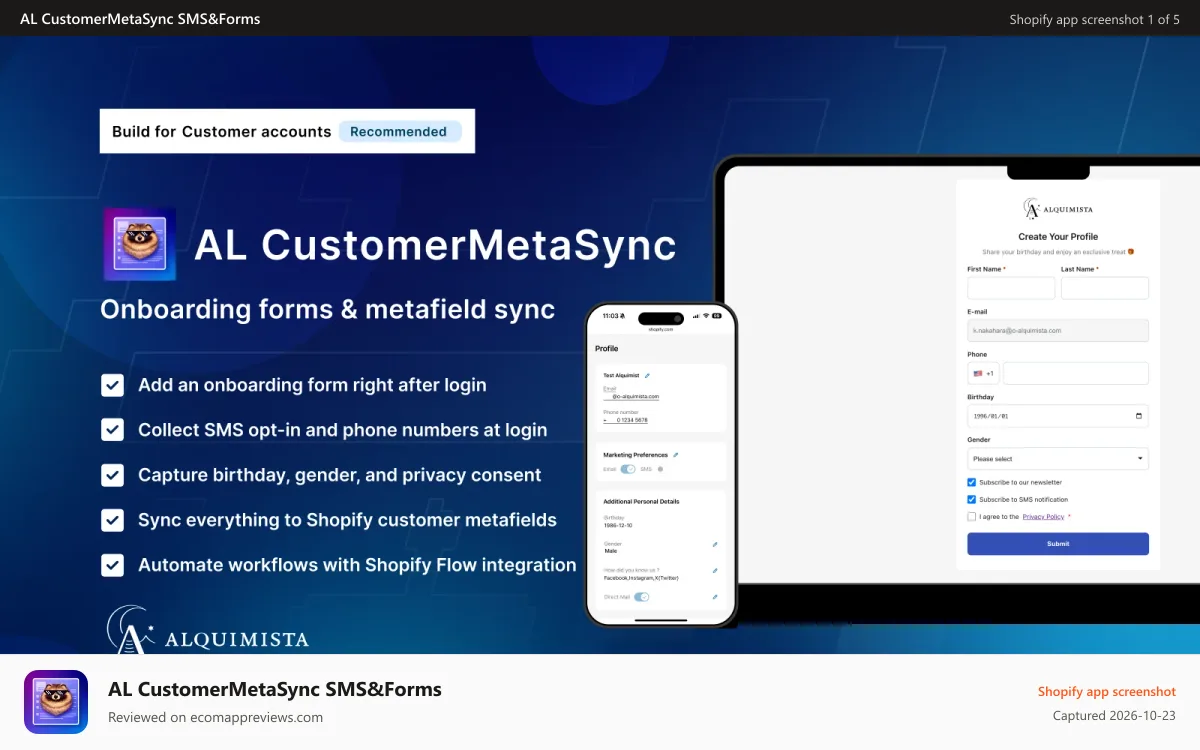Image resolution: width=1200 pixels, height=750 pixels.
Task: Open the calendar picker icon in Birthday field
Action: point(1138,416)
